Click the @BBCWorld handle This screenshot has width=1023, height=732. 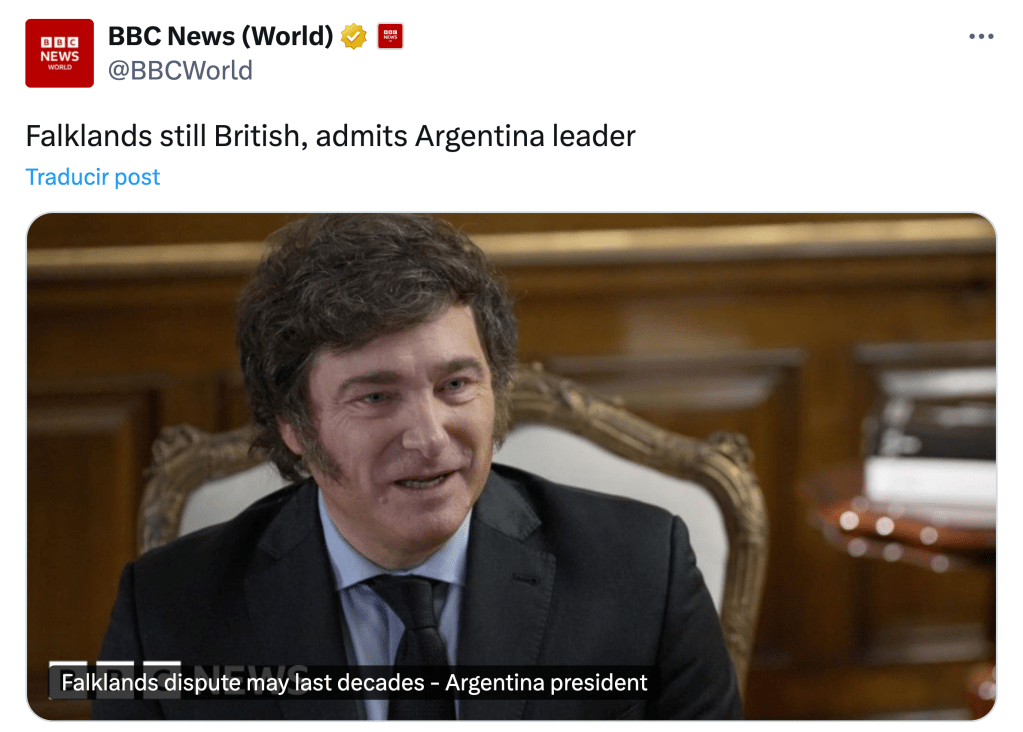click(x=180, y=70)
